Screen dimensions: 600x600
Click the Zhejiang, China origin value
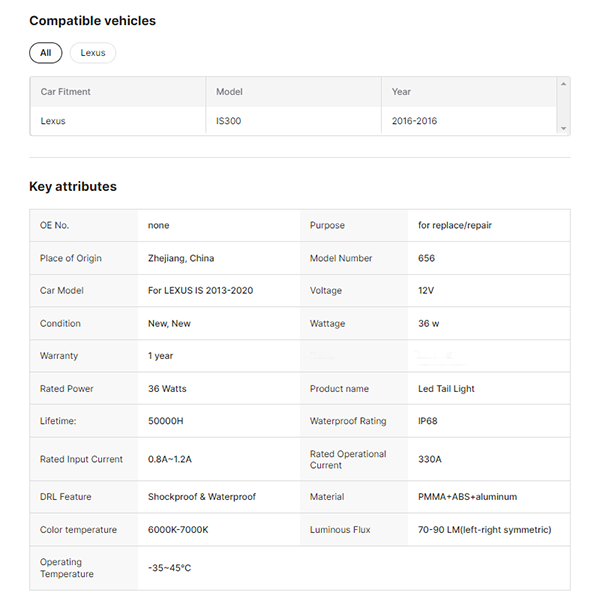[181, 258]
